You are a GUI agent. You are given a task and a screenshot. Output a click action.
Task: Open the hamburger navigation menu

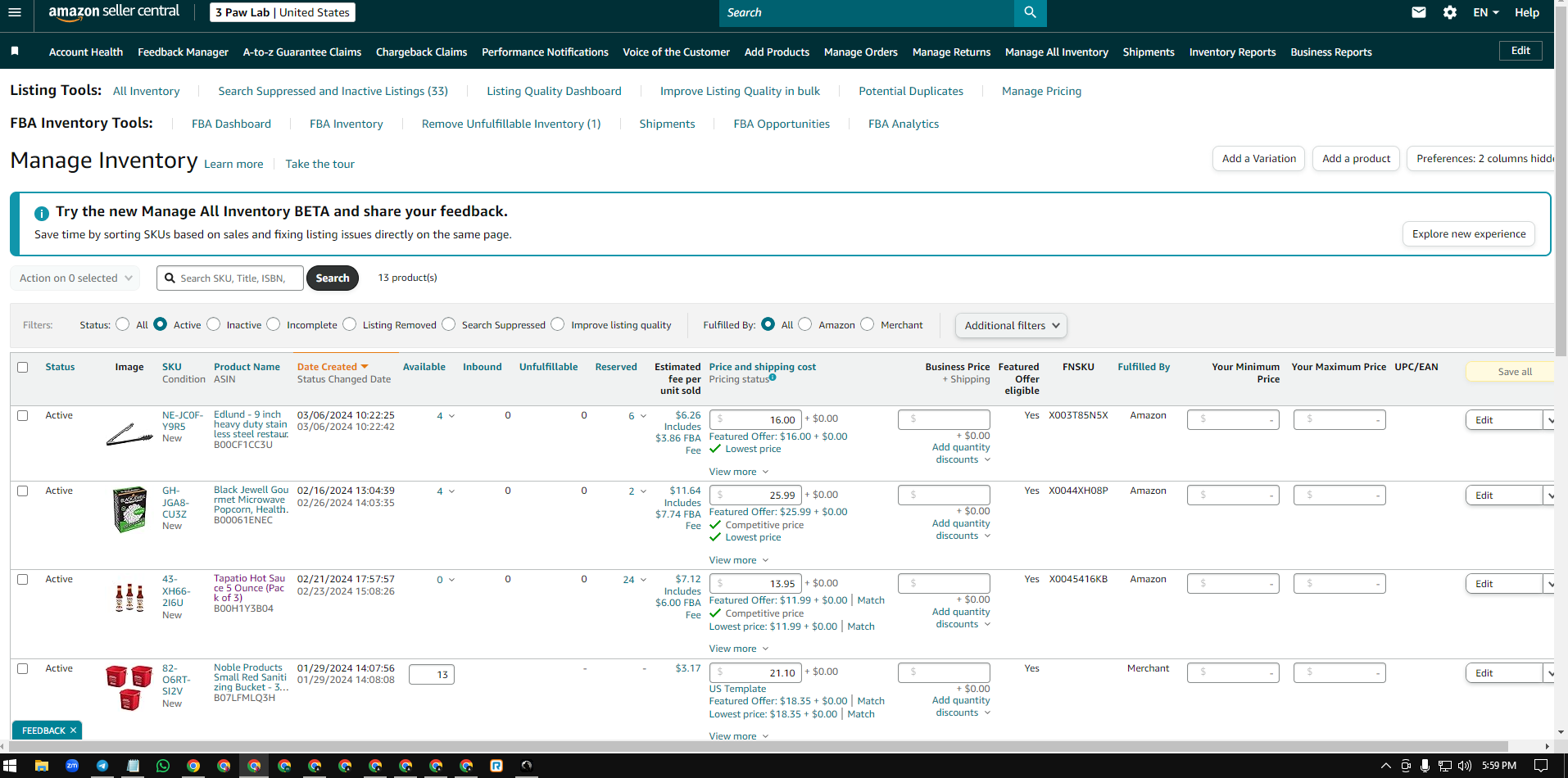click(x=14, y=12)
